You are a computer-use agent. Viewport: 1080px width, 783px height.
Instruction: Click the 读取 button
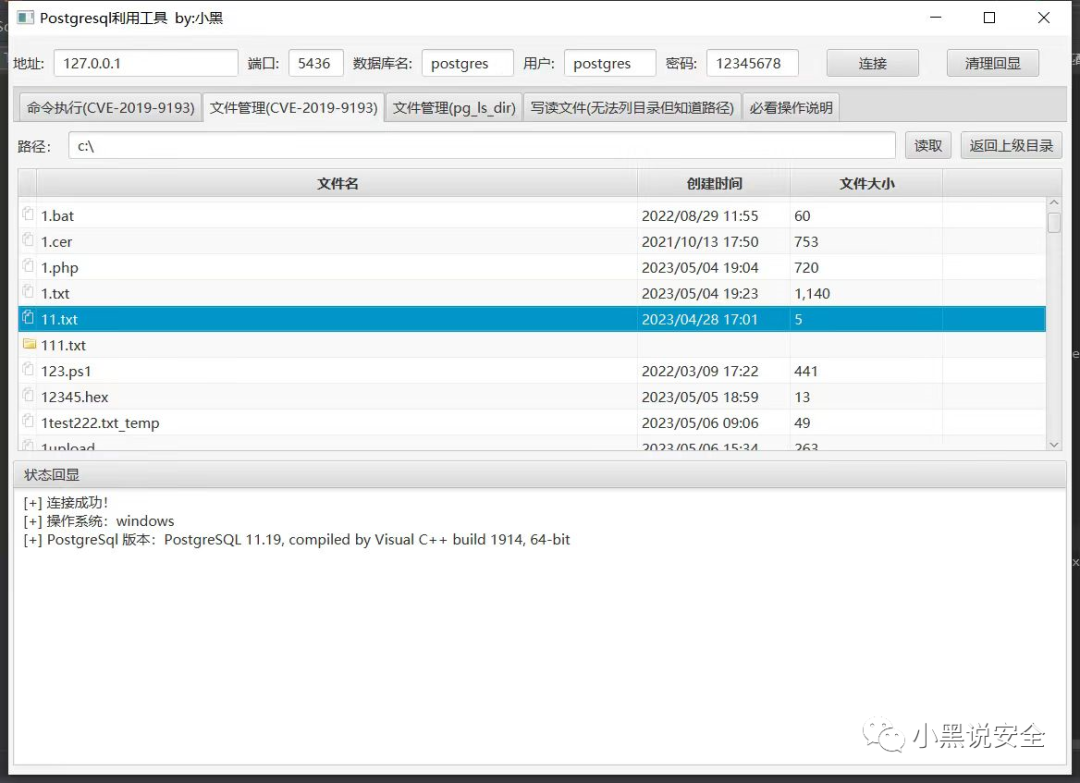pyautogui.click(x=928, y=145)
